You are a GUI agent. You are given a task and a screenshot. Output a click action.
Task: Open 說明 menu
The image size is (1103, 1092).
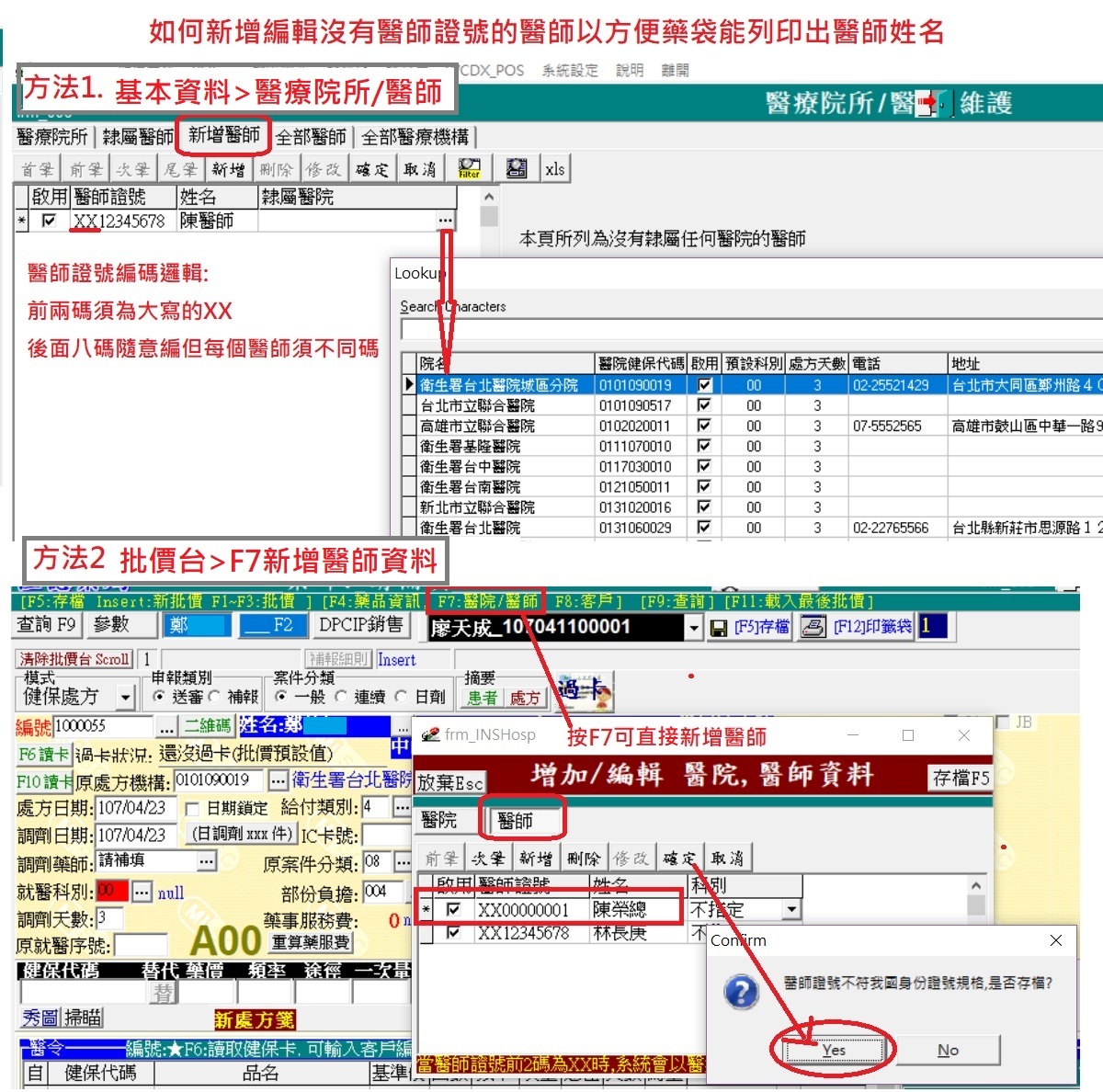pos(630,70)
